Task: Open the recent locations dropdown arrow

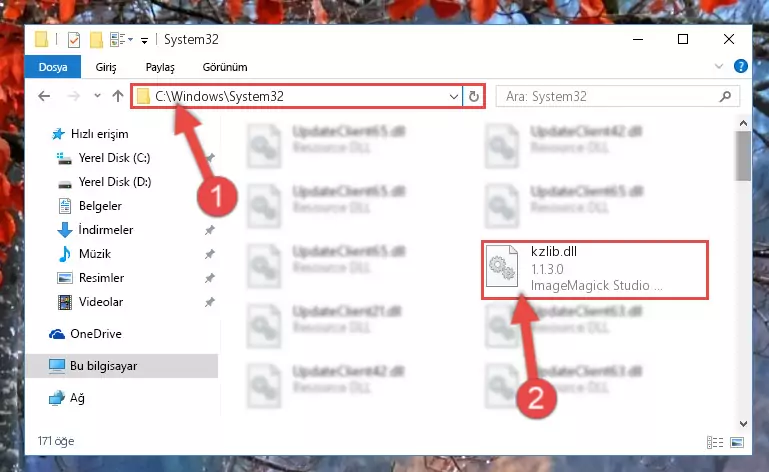Action: tap(97, 96)
